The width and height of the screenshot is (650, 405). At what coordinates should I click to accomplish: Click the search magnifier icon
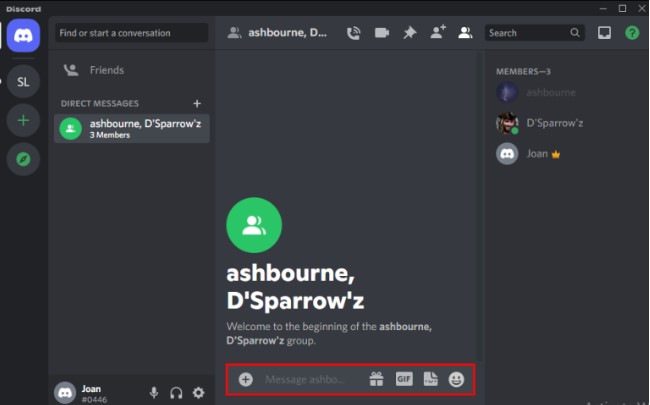(575, 32)
